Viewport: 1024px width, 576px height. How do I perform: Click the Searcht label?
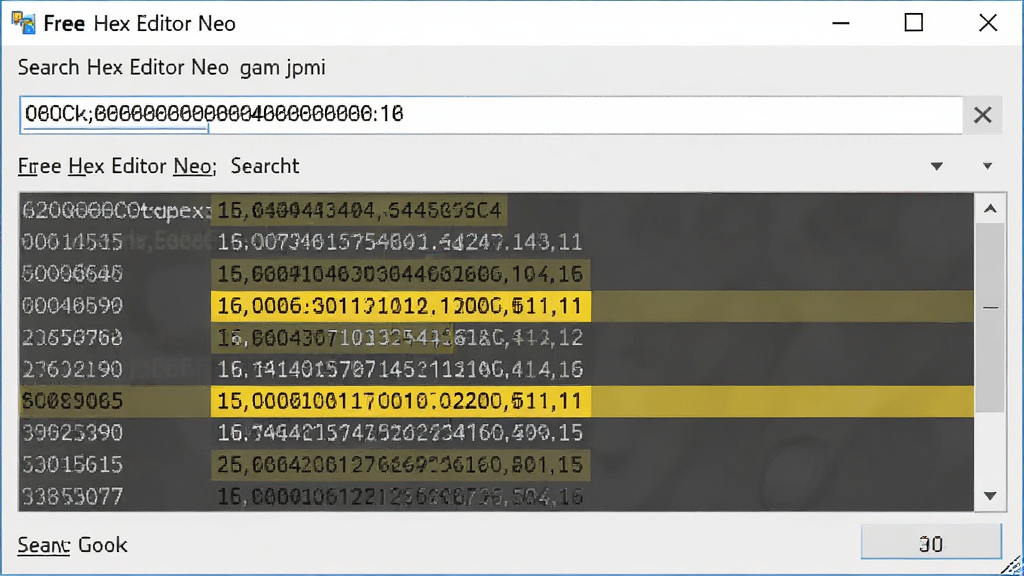click(x=264, y=167)
